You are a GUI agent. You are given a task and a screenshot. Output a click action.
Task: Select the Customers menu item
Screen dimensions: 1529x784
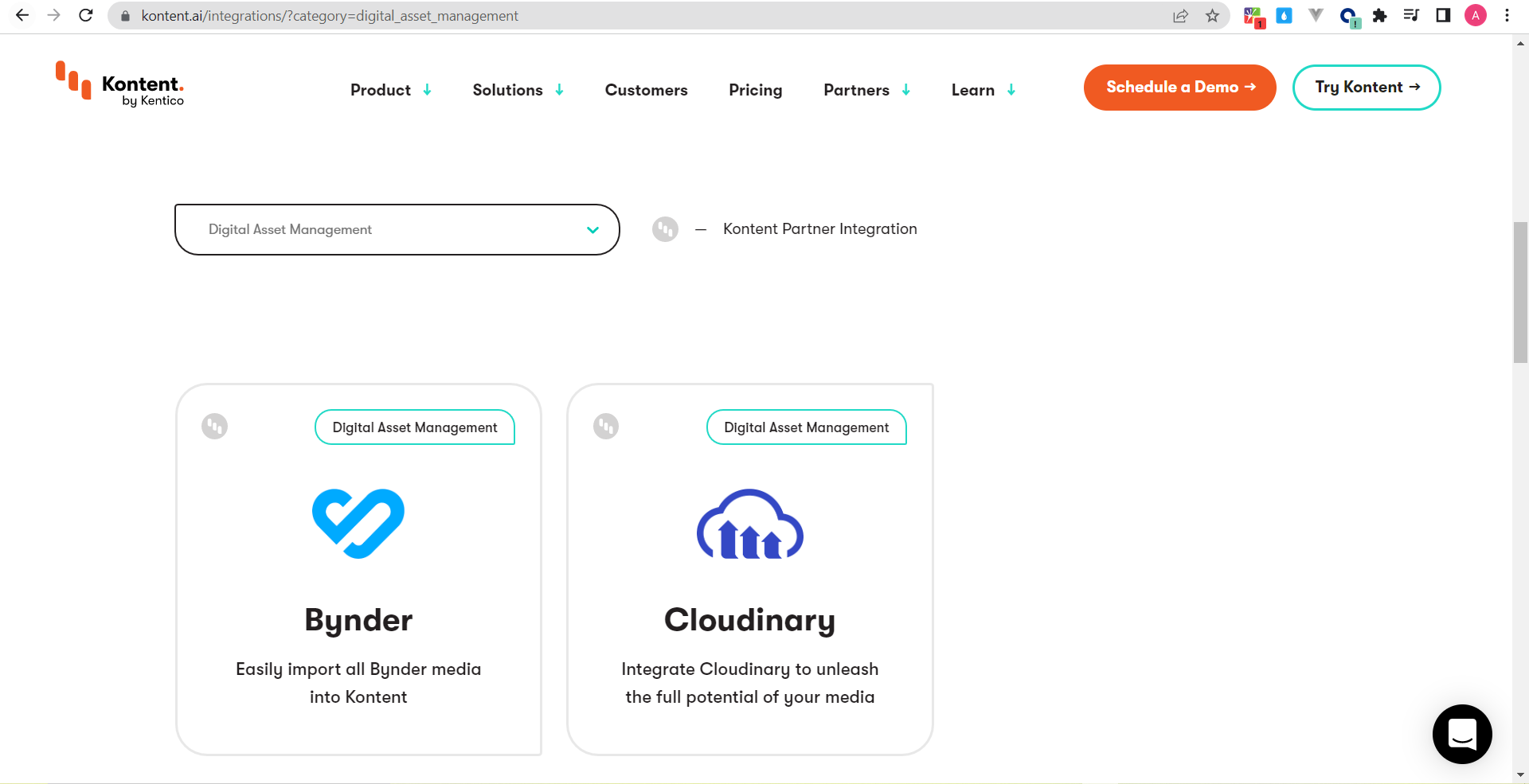point(646,90)
